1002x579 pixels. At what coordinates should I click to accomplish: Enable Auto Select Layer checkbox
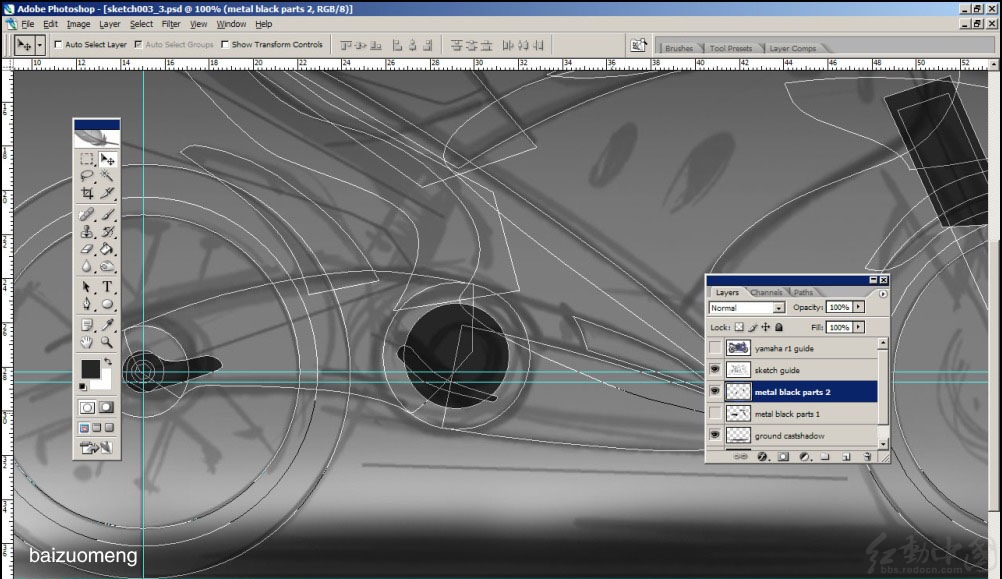click(x=58, y=45)
